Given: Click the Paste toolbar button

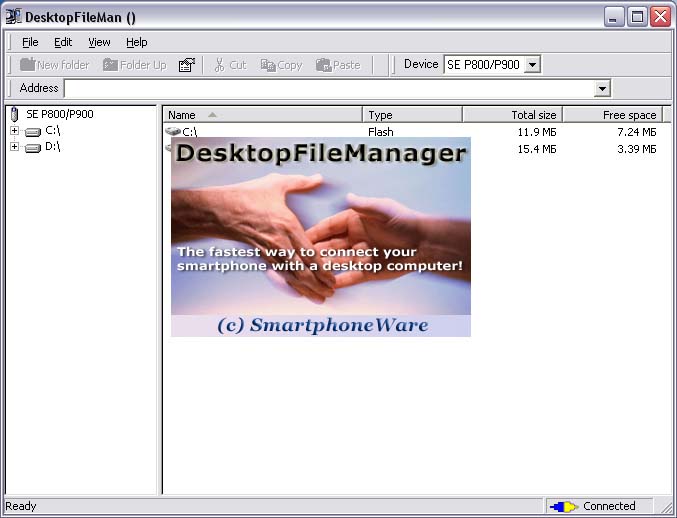Looking at the screenshot, I should click(338, 65).
